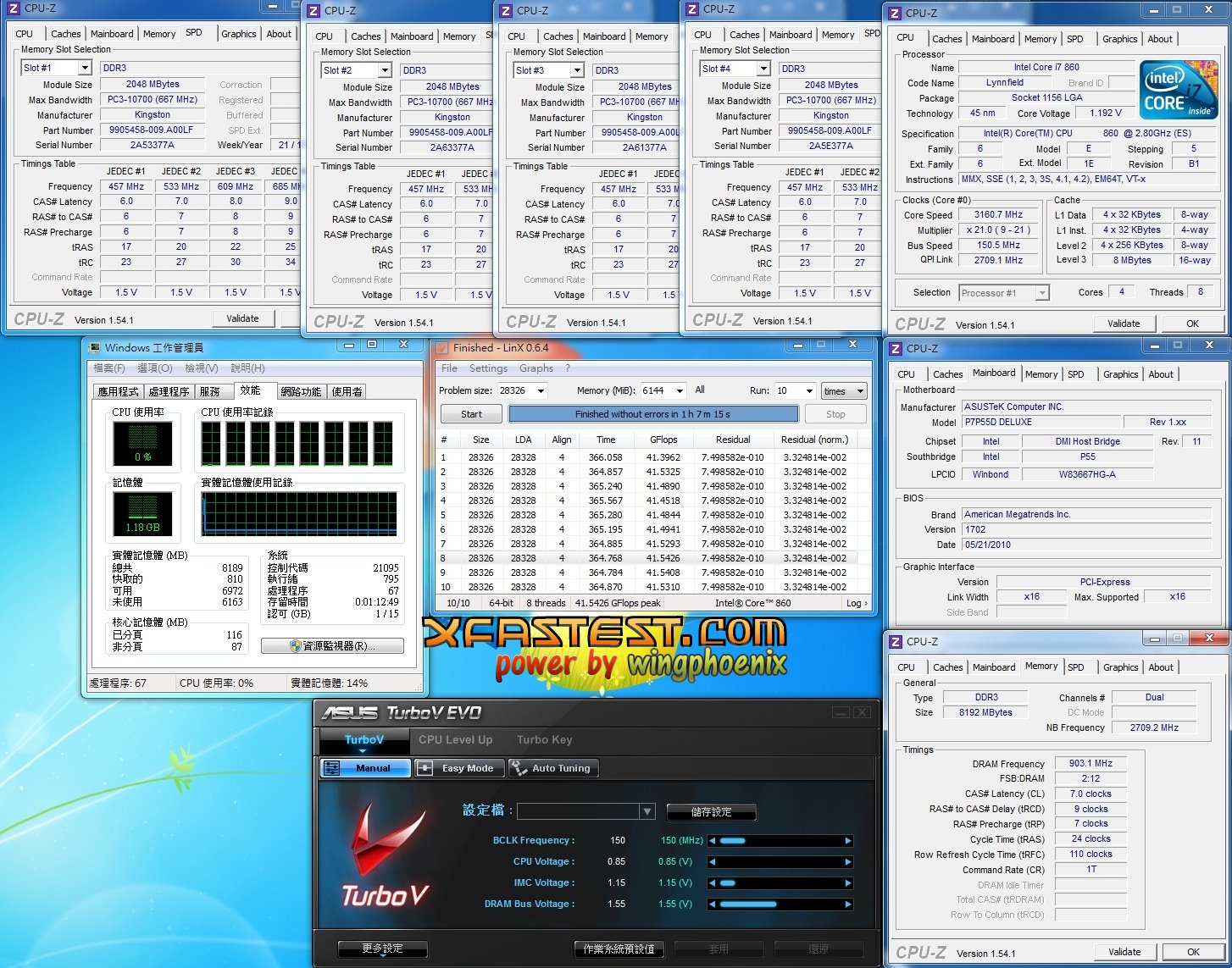This screenshot has height=968, width=1232.
Task: Raise IMC Voltage using its right arrow
Action: 848,883
